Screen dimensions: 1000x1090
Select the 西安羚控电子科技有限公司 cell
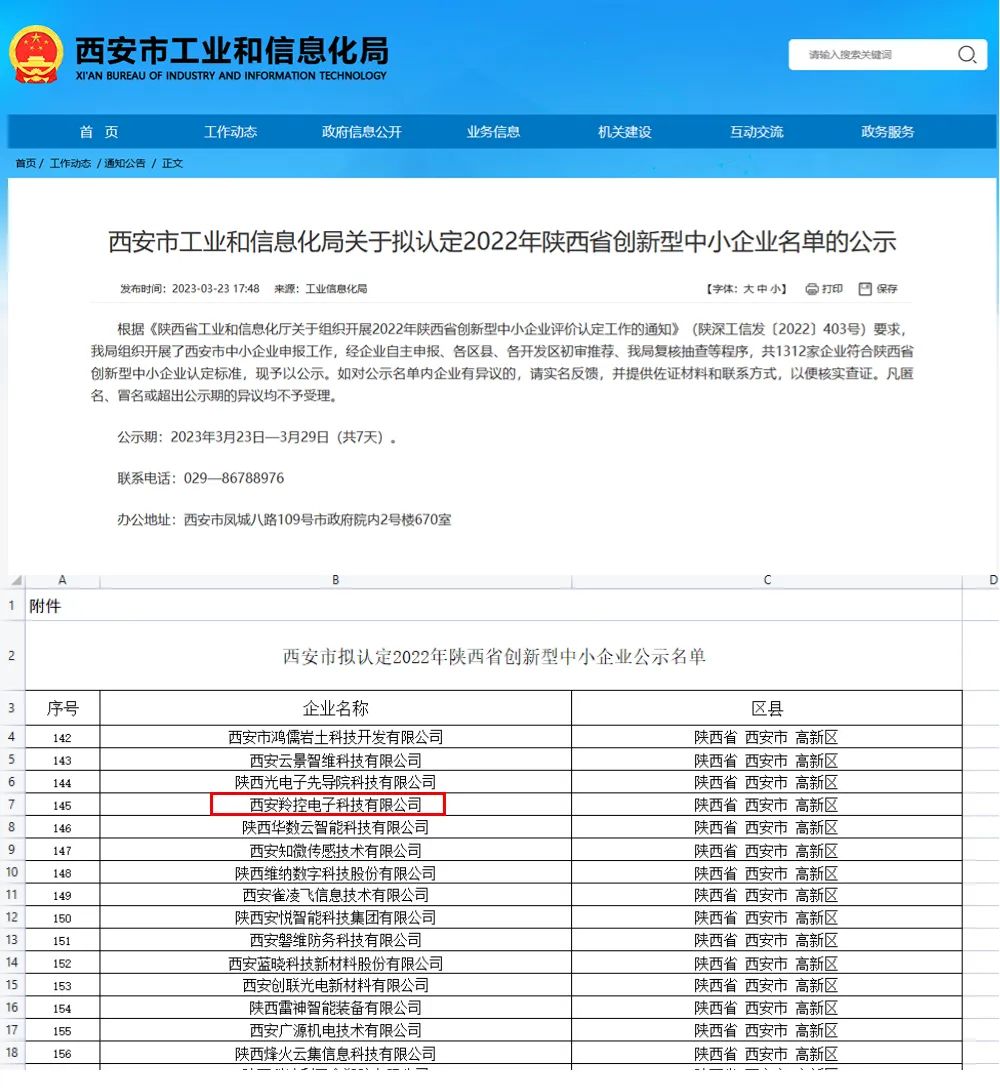pos(328,805)
